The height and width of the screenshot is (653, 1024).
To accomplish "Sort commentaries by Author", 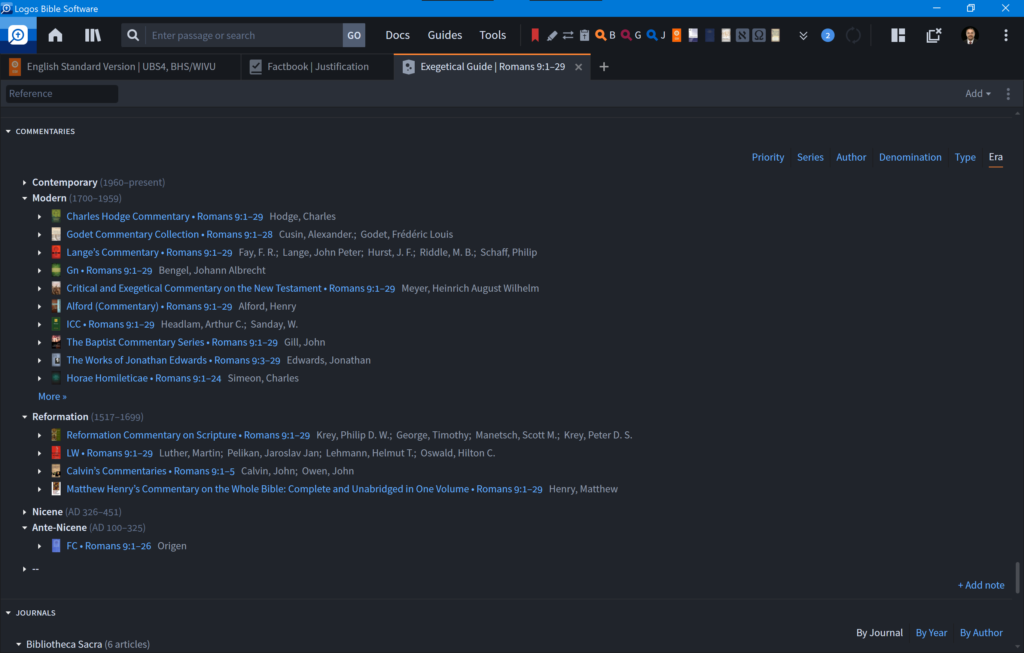I will click(x=851, y=157).
